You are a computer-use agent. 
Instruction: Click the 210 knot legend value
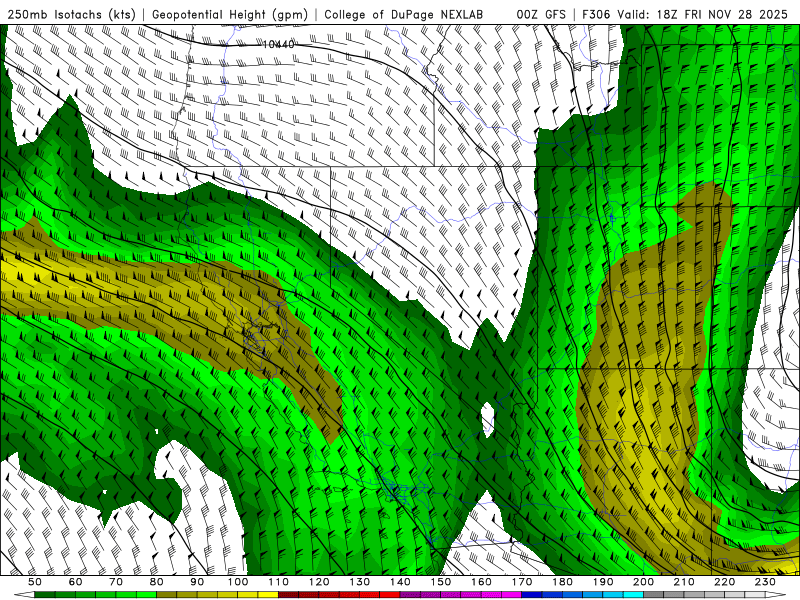(685, 582)
